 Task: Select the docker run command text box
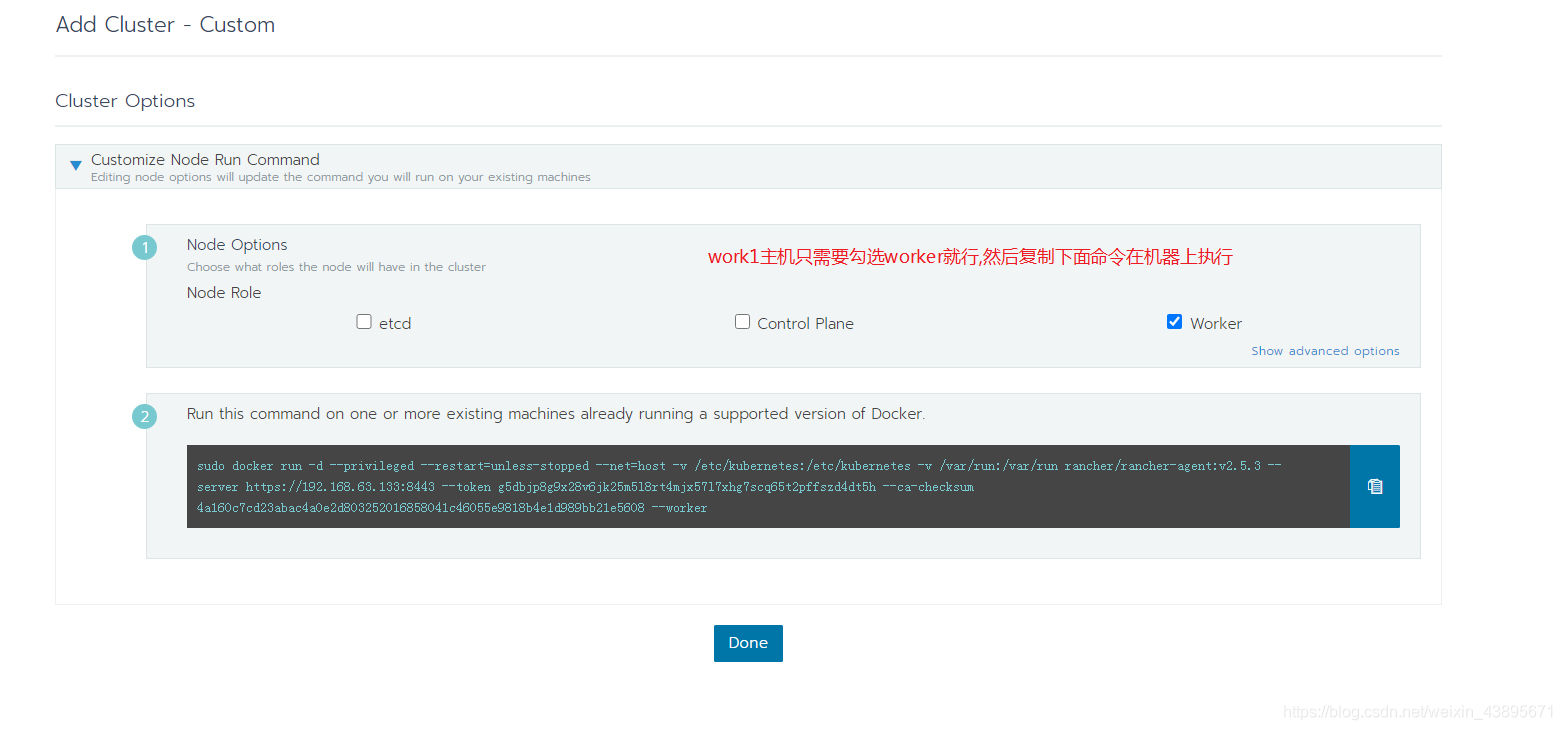coord(768,486)
